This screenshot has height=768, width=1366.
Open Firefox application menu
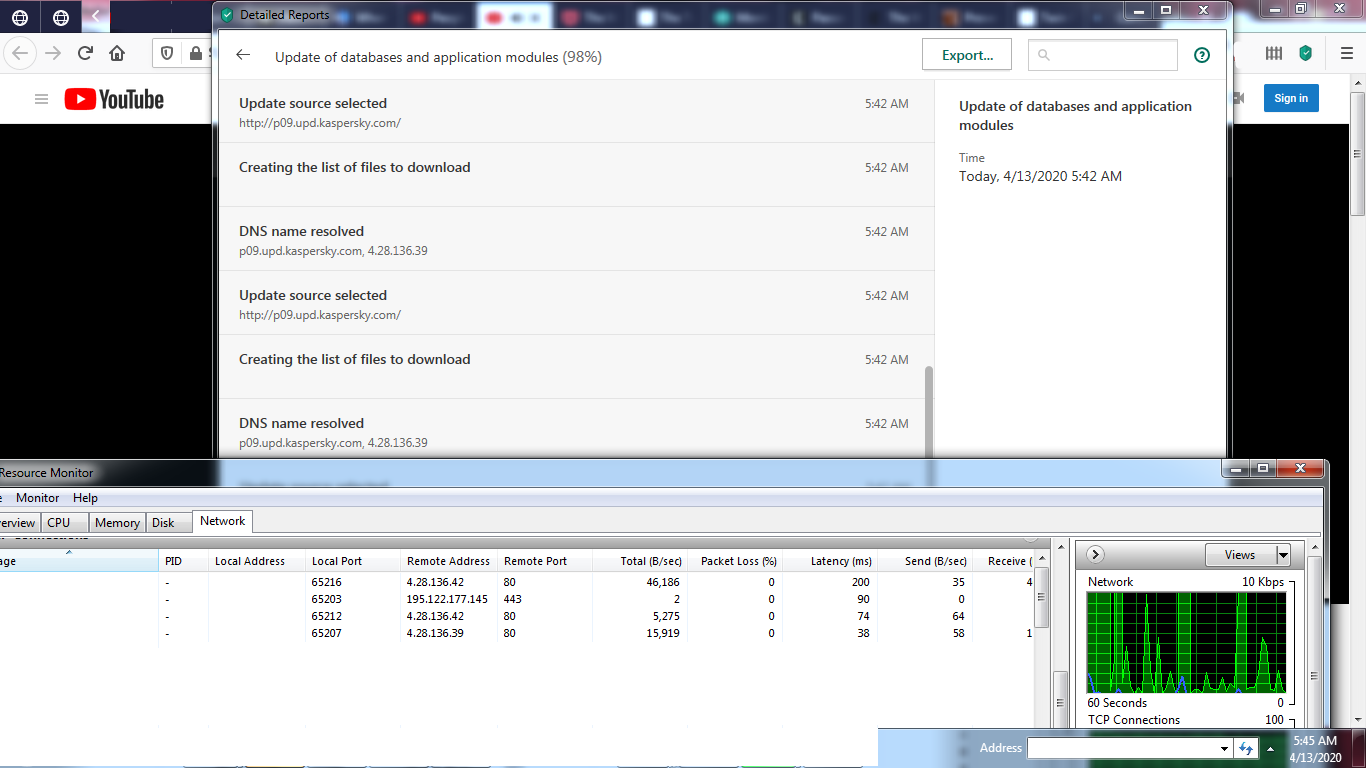(1346, 53)
